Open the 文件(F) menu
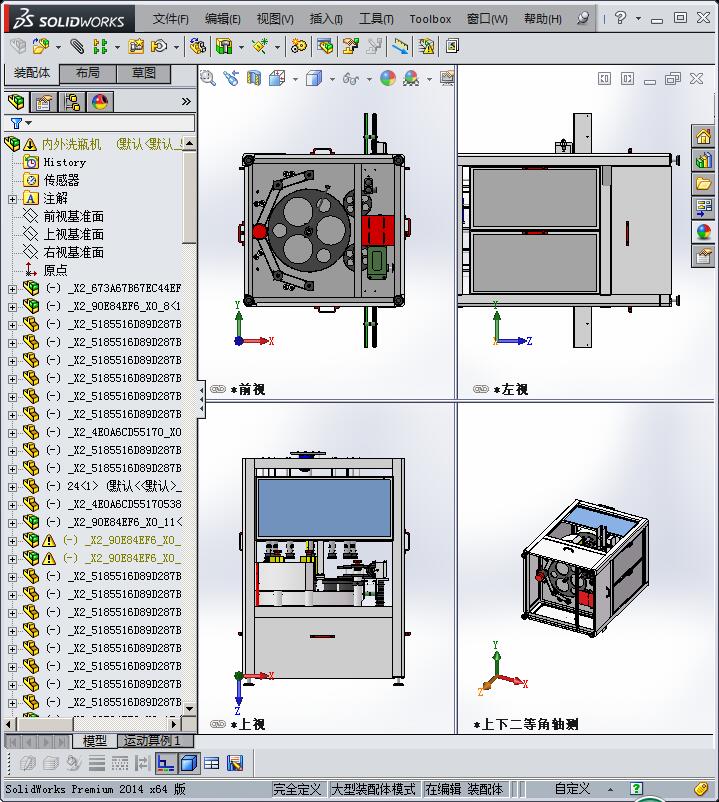 tap(171, 19)
